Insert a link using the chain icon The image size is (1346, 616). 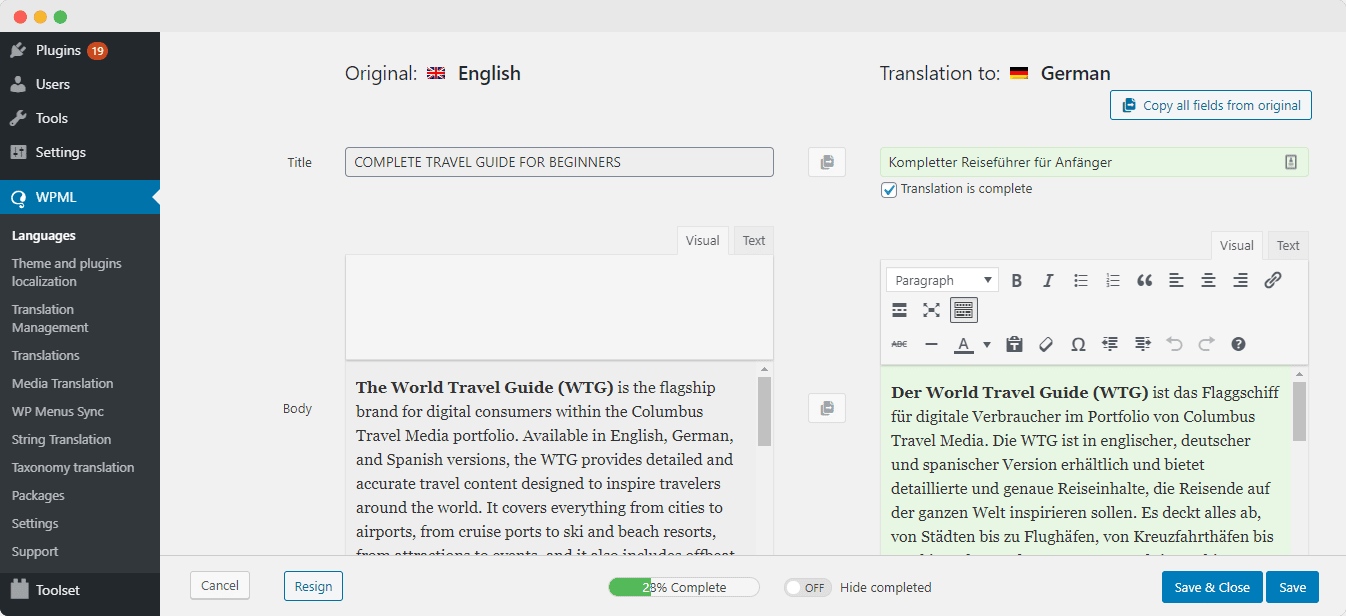(1272, 281)
